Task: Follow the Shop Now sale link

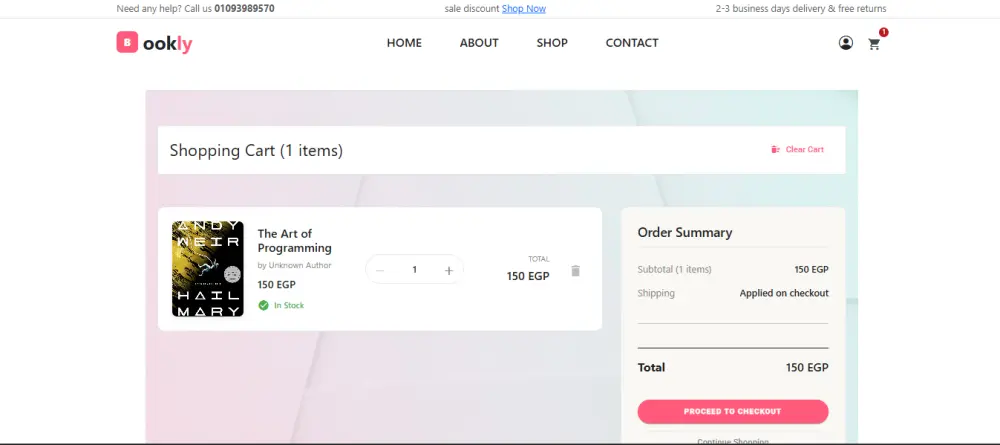Action: [524, 9]
